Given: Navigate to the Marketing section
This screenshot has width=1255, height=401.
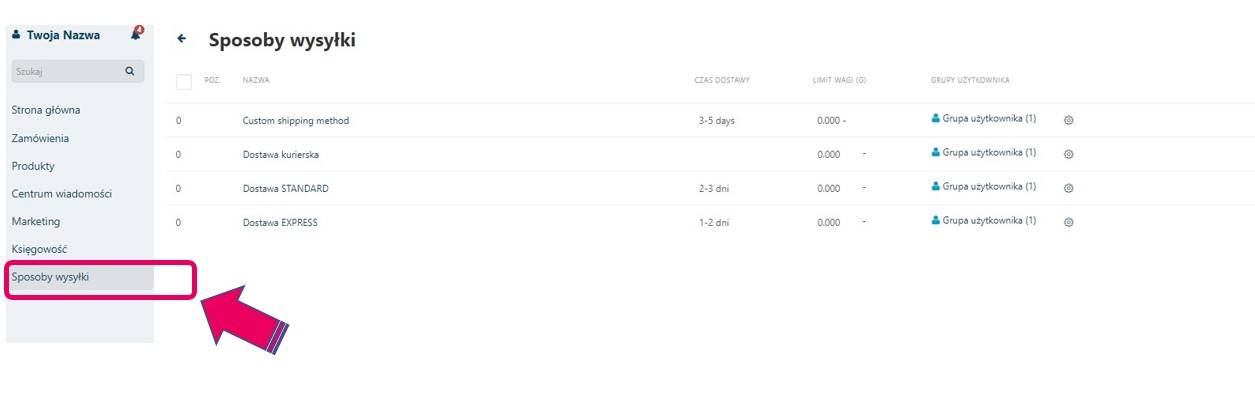Looking at the screenshot, I should pyautogui.click(x=36, y=221).
